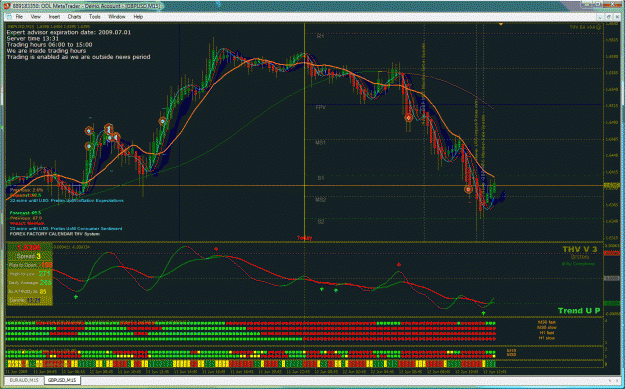Image resolution: width=625 pixels, height=389 pixels.
Task: Click the 'H1 slow' trend row label
Action: click(x=546, y=338)
